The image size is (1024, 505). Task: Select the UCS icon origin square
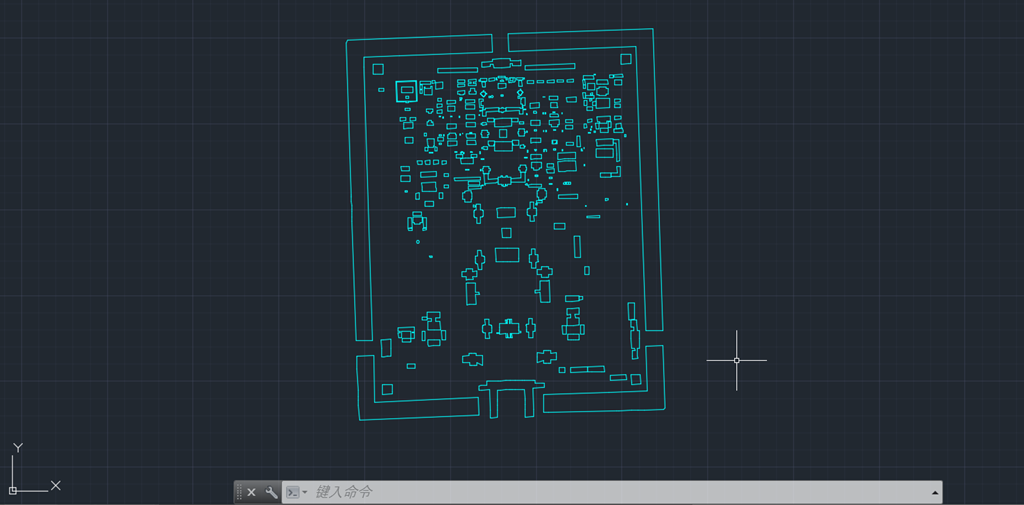pos(13,490)
